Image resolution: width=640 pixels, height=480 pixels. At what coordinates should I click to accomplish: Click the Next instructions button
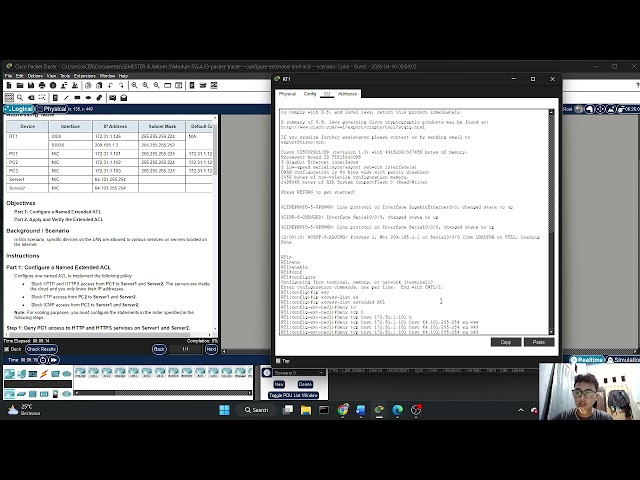[x=211, y=349]
